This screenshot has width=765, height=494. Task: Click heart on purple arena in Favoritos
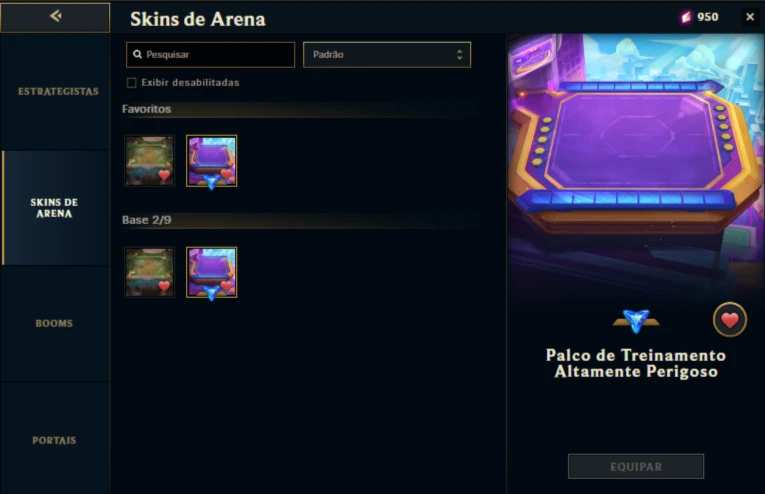pyautogui.click(x=226, y=174)
